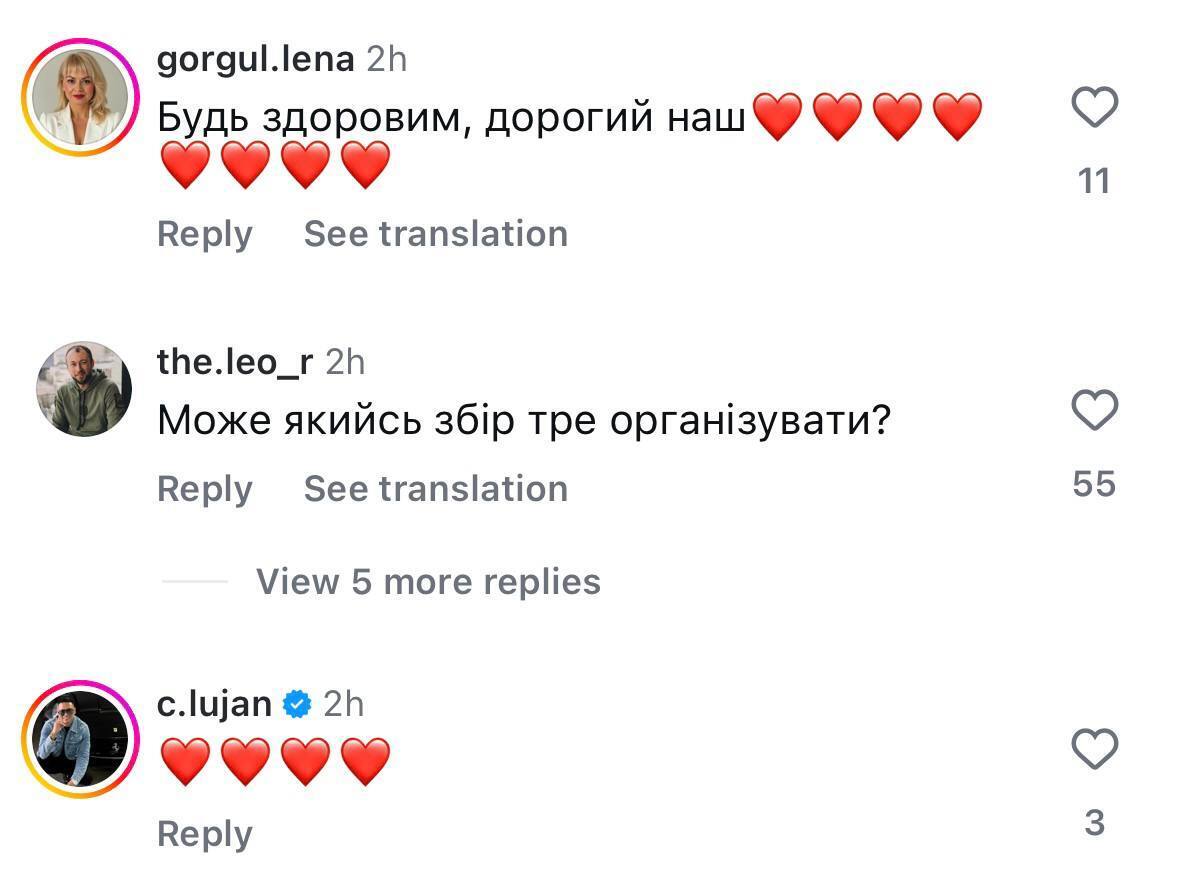Image resolution: width=1179 pixels, height=881 pixels.
Task: See translation of gorgul.lena's comment
Action: [x=436, y=233]
